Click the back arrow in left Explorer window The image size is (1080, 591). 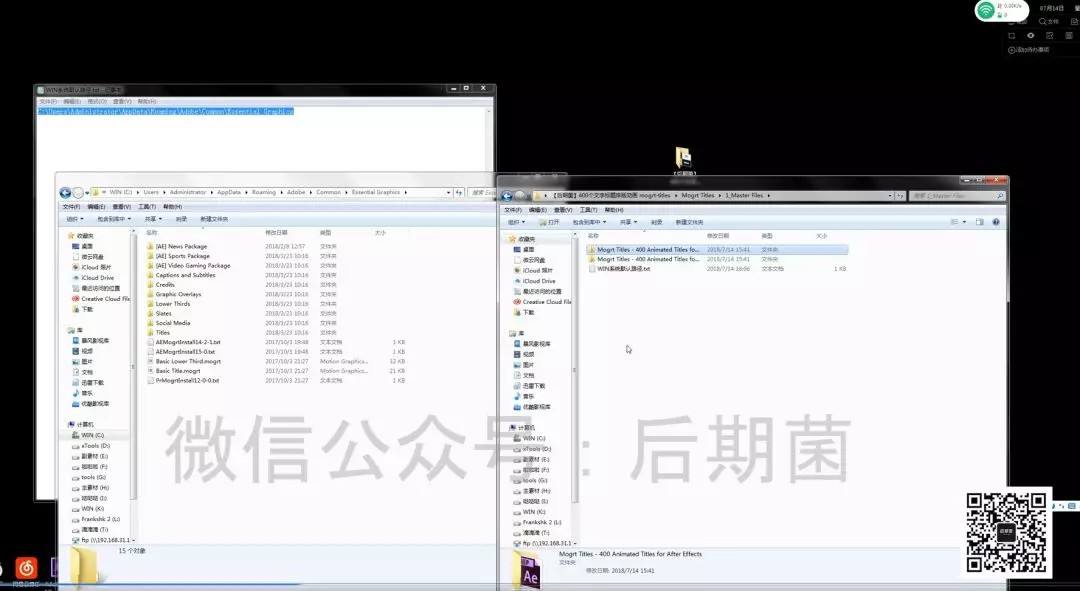pos(65,192)
